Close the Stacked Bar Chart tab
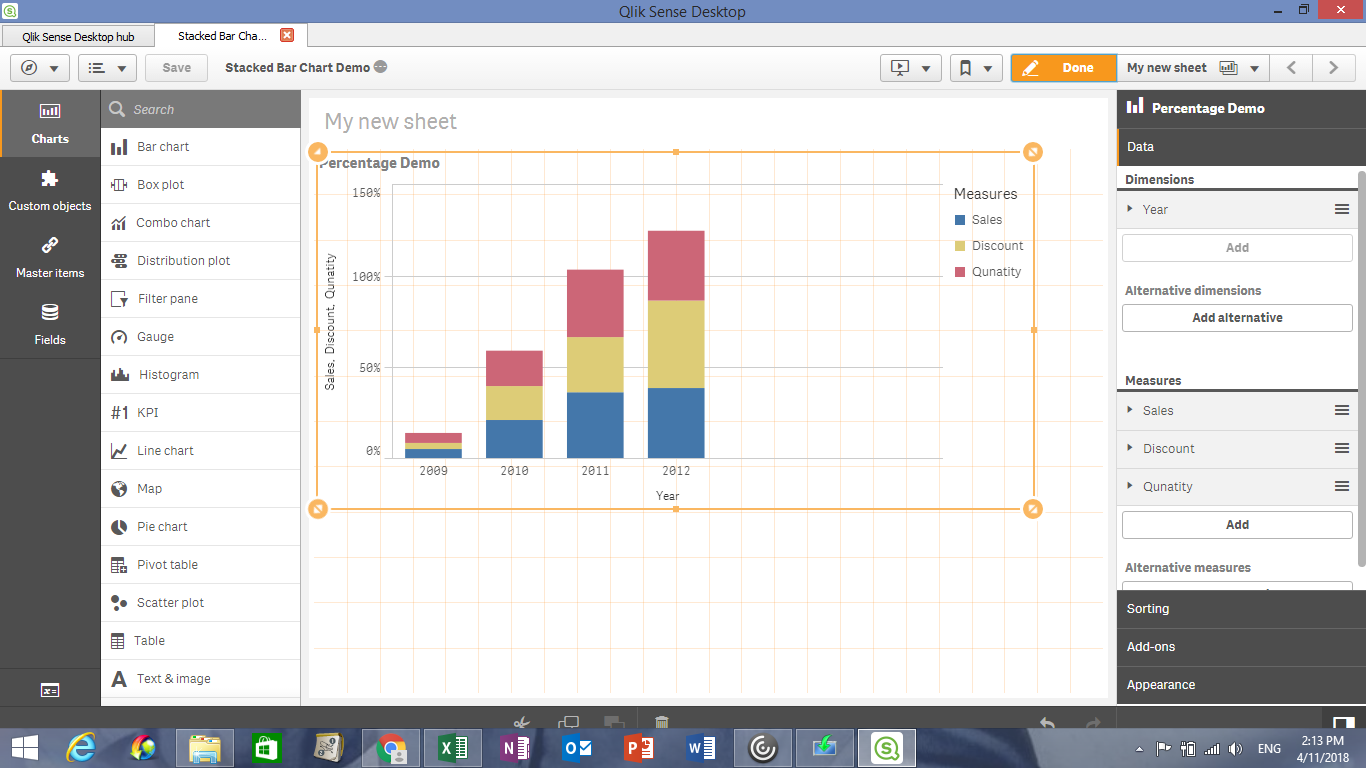This screenshot has width=1366, height=768. pyautogui.click(x=287, y=35)
